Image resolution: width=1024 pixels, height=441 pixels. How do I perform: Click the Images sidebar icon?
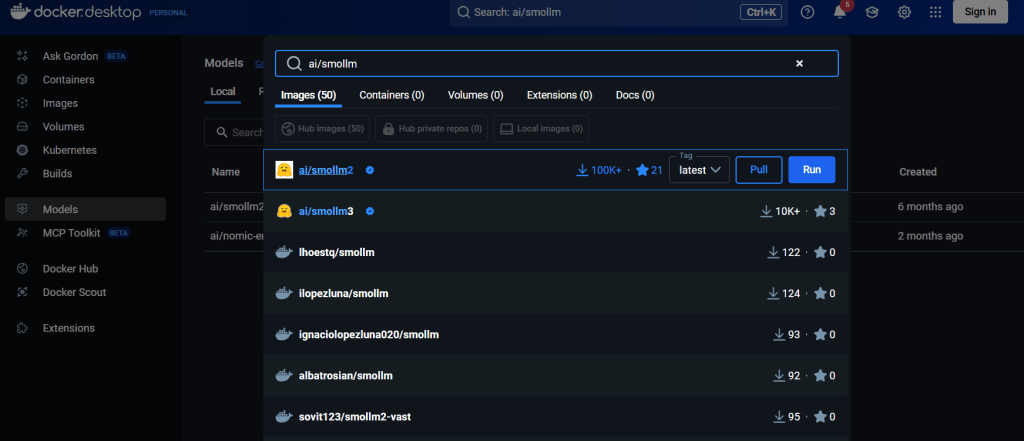[x=22, y=103]
